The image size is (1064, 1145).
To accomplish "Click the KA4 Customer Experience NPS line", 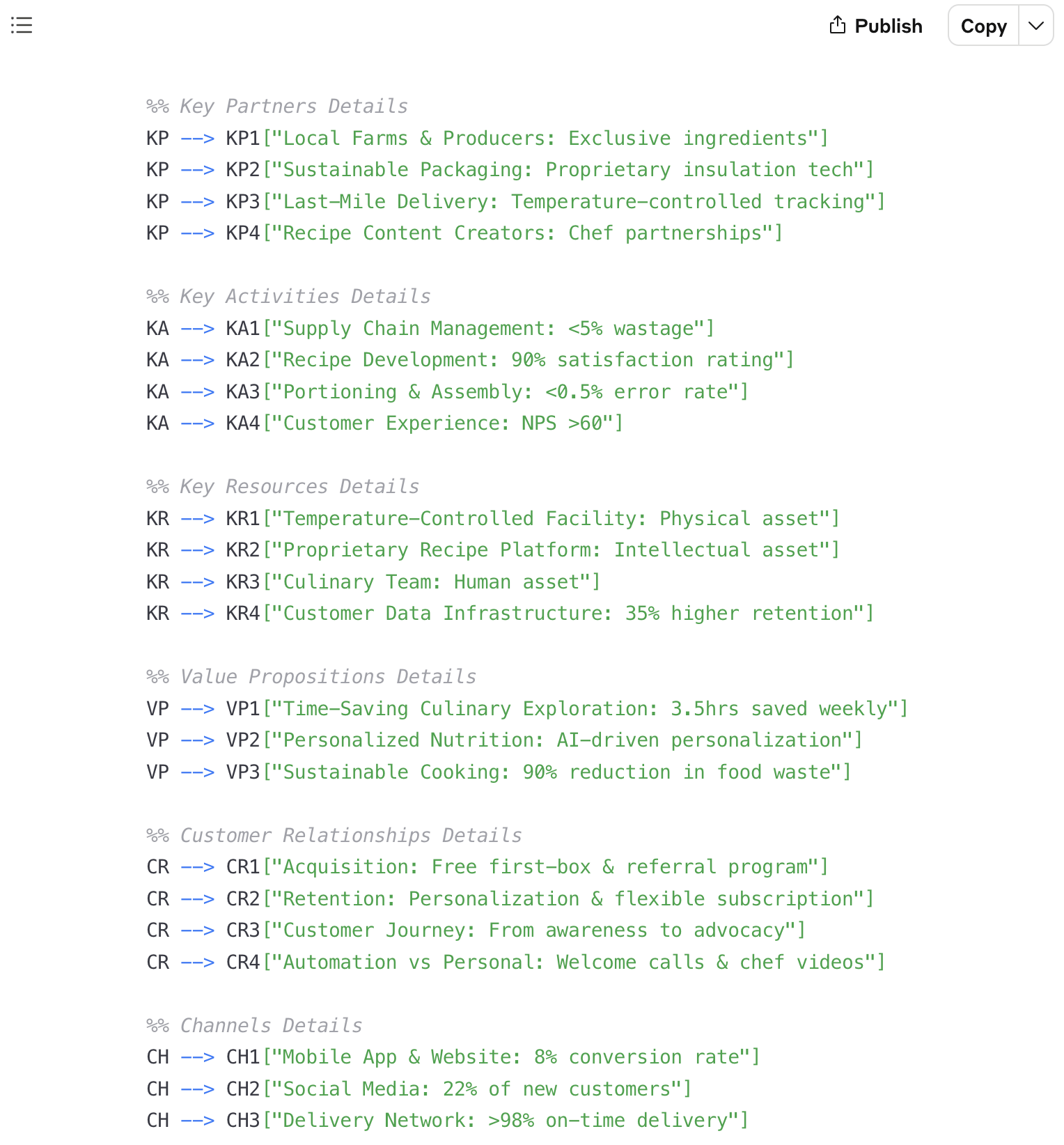I will [384, 423].
